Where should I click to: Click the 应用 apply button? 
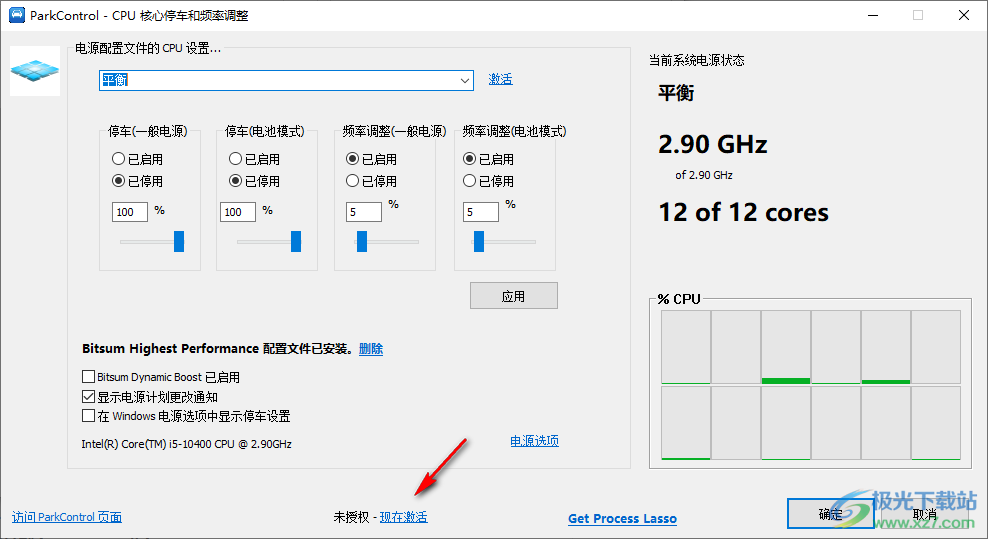pos(514,296)
